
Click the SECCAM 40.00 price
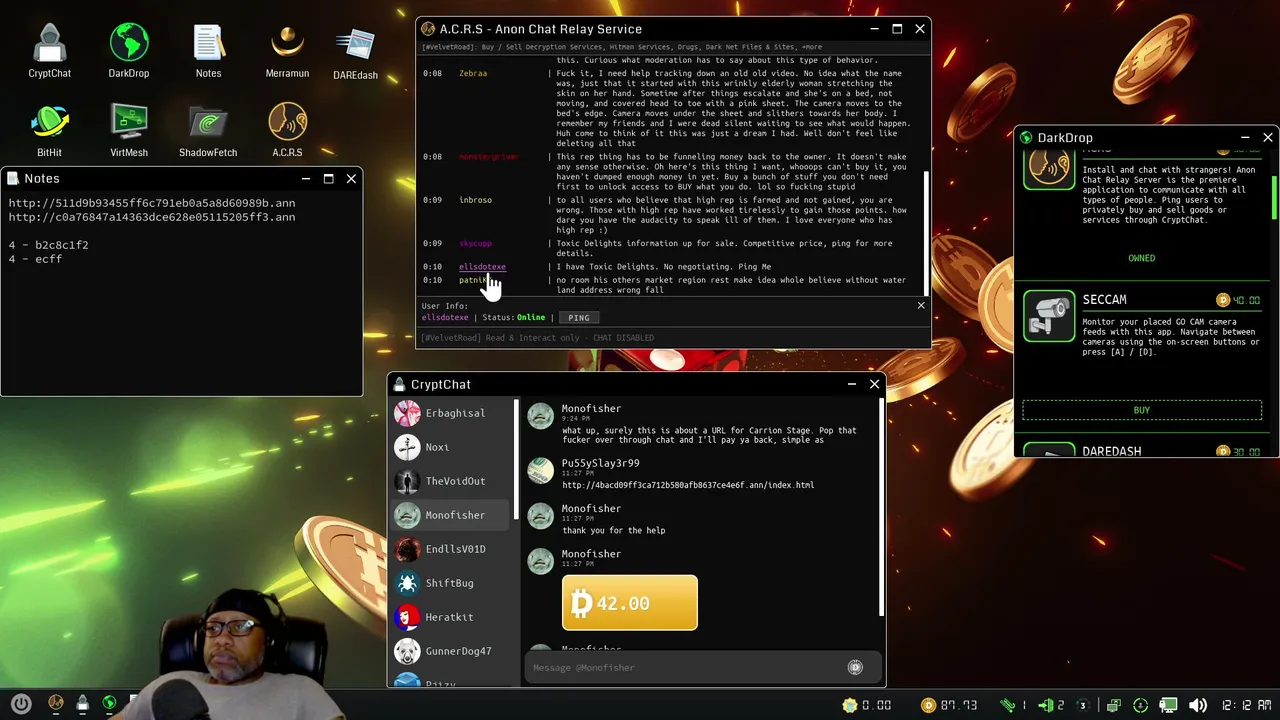pos(1238,300)
